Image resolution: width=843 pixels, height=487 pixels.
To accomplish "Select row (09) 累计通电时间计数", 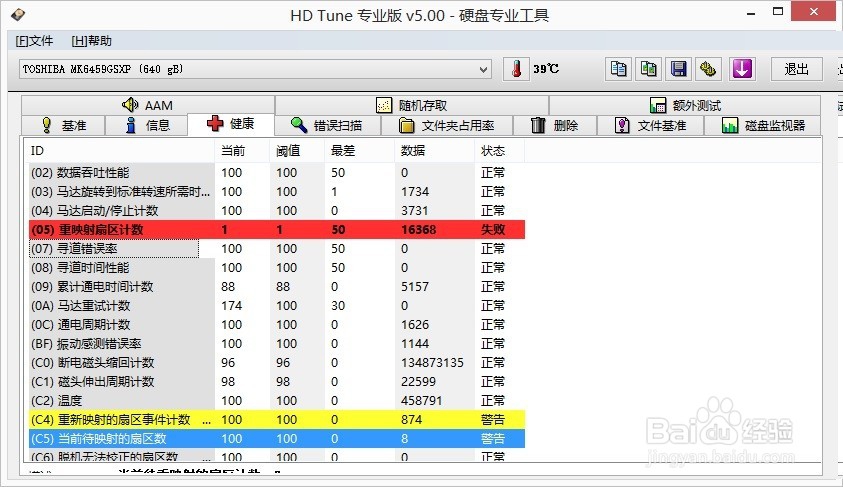I will click(277, 287).
